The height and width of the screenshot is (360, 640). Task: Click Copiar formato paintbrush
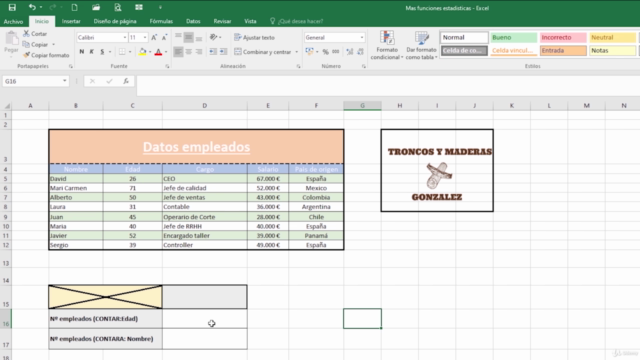point(46,55)
